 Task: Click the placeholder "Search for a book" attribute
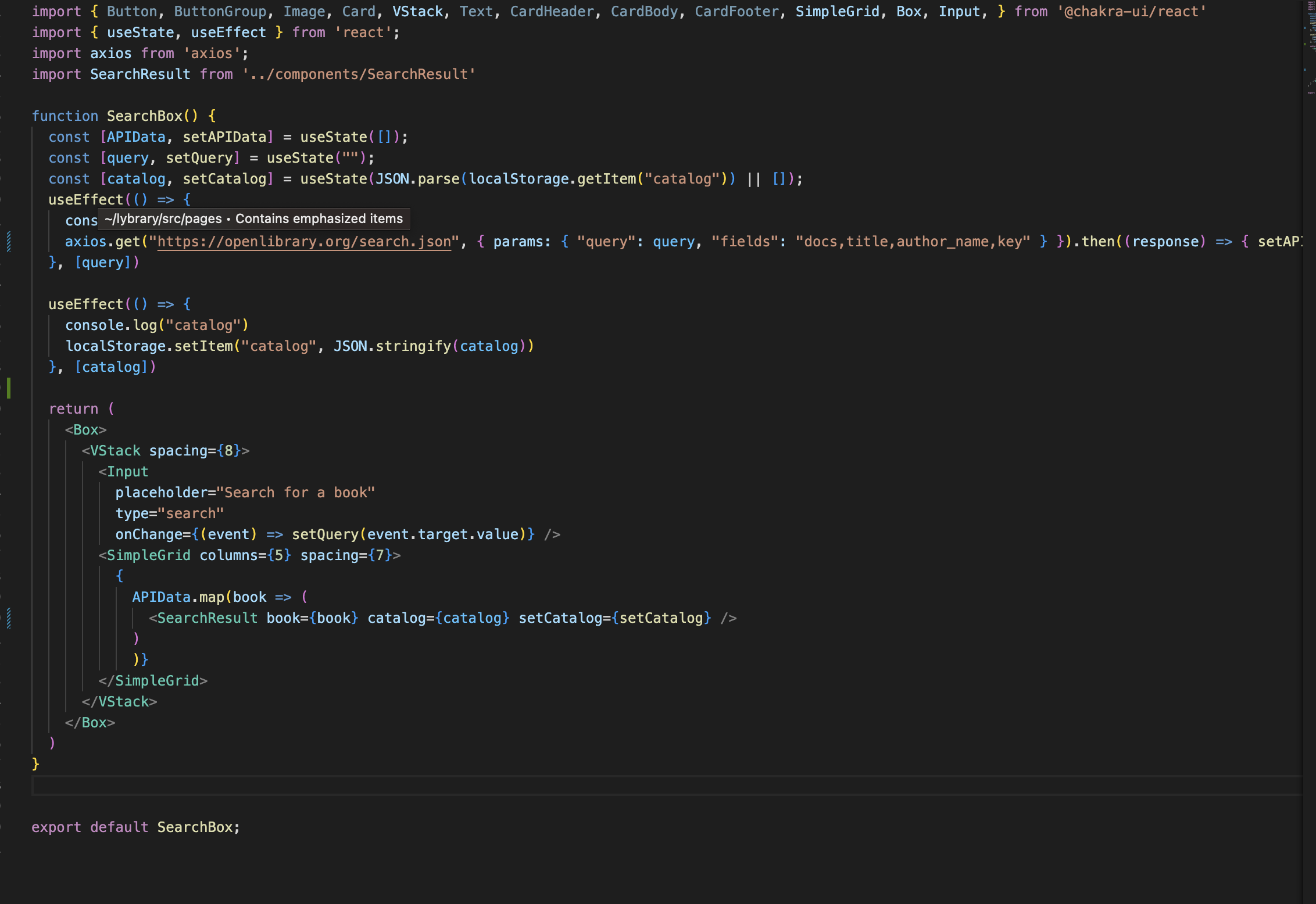coord(244,493)
